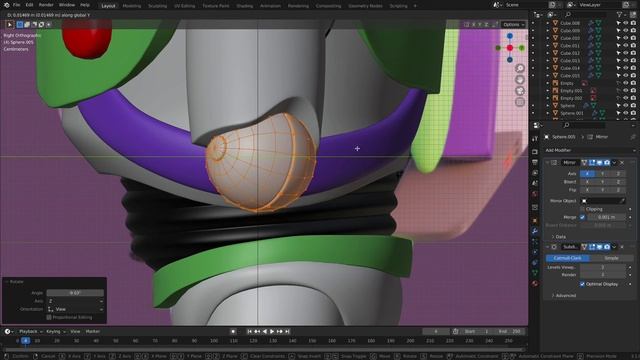Select the Sphere.001 object in outliner
The height and width of the screenshot is (360, 640).
tap(571, 113)
